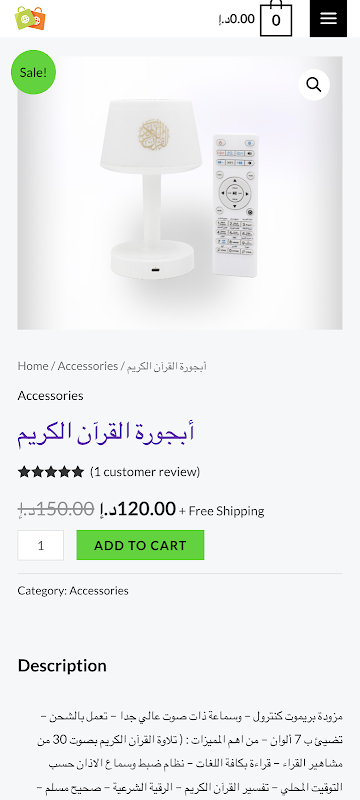Open the shopping cart bag icon
This screenshot has width=360, height=800.
[x=276, y=19]
